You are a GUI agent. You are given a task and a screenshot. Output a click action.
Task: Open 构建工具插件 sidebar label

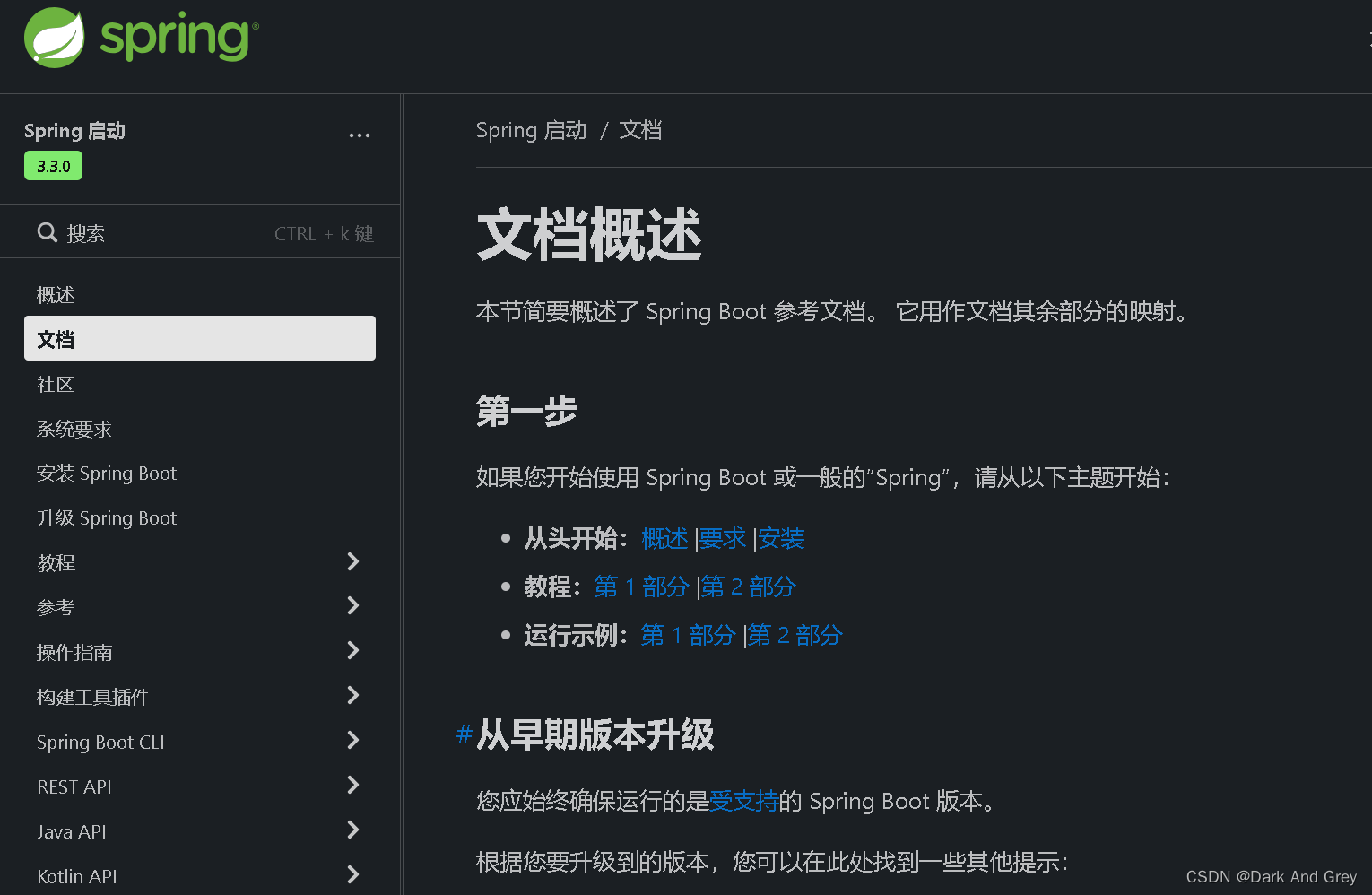92,698
